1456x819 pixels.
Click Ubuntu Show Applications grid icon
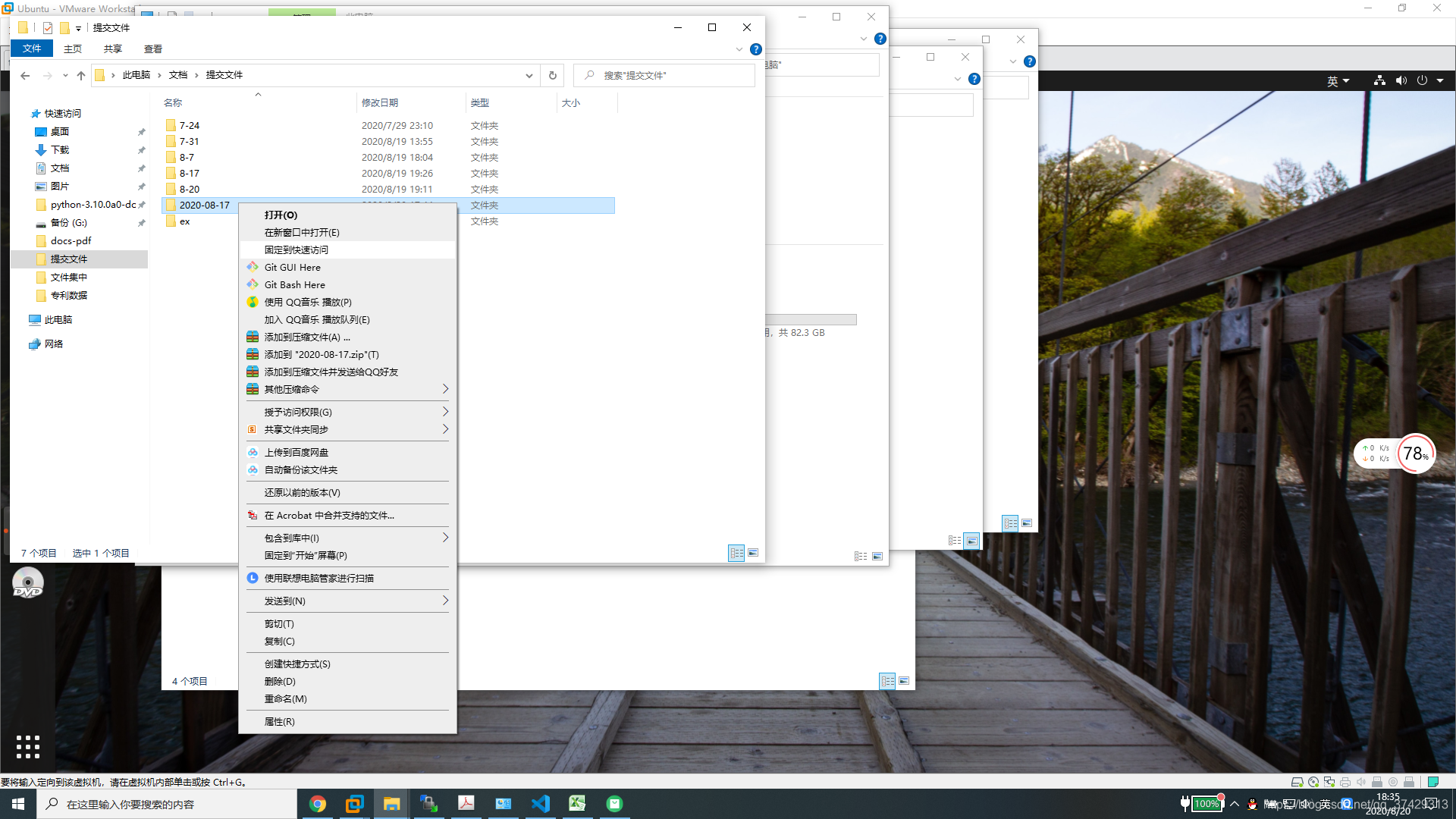28,747
